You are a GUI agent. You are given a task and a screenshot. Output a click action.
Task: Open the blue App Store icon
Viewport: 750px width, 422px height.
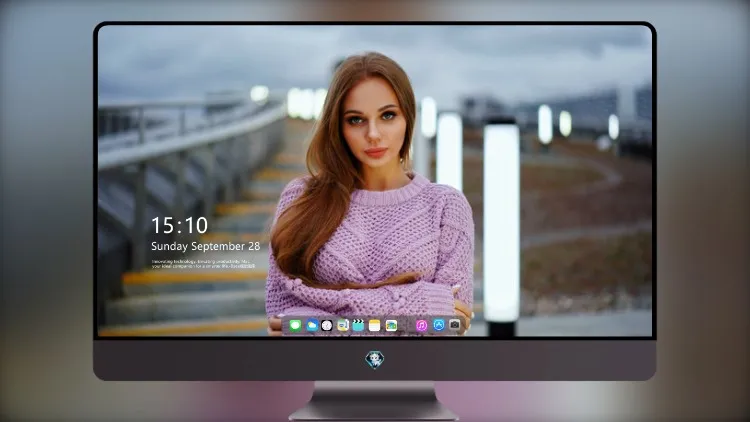[439, 325]
